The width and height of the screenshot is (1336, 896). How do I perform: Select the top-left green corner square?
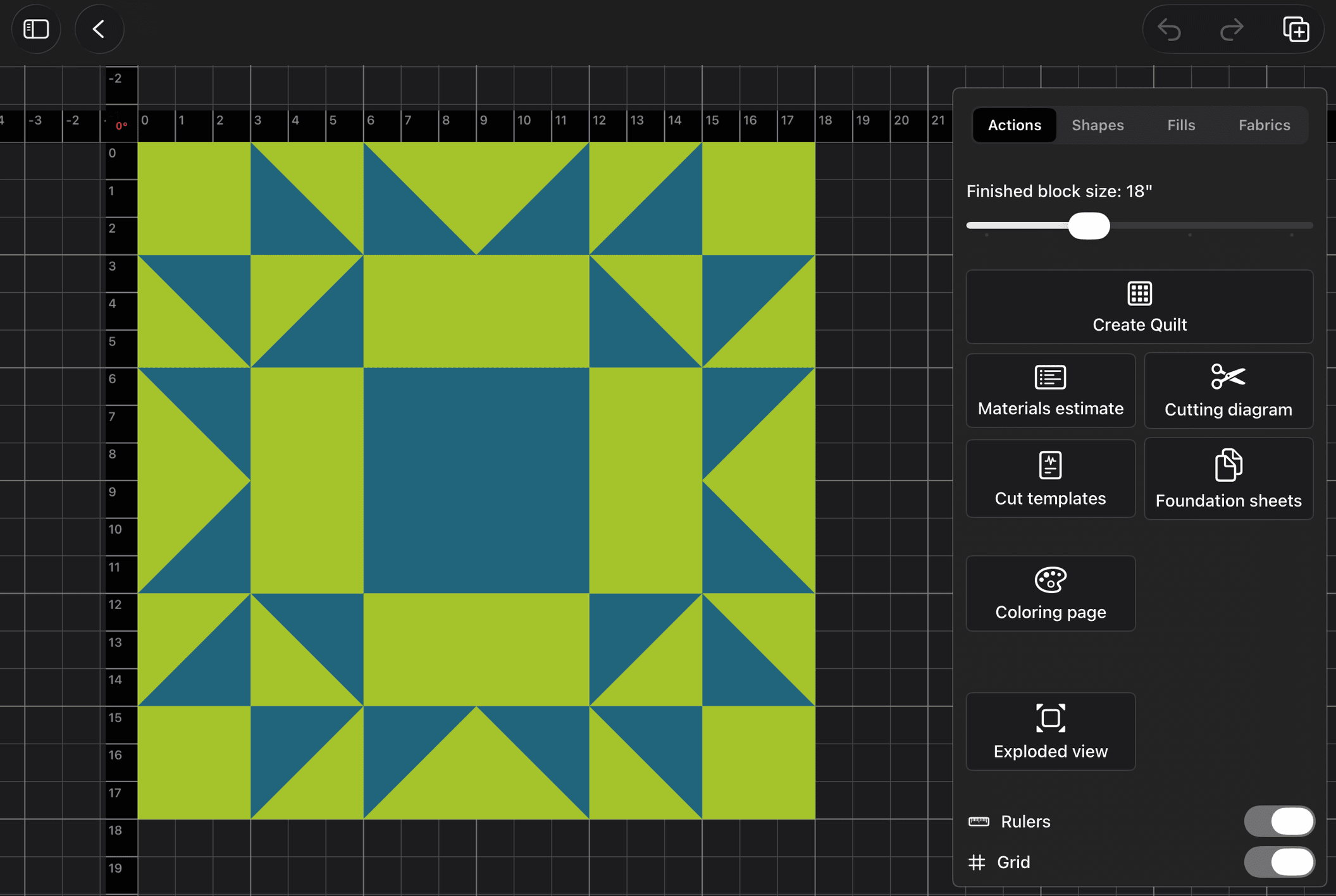coord(194,199)
